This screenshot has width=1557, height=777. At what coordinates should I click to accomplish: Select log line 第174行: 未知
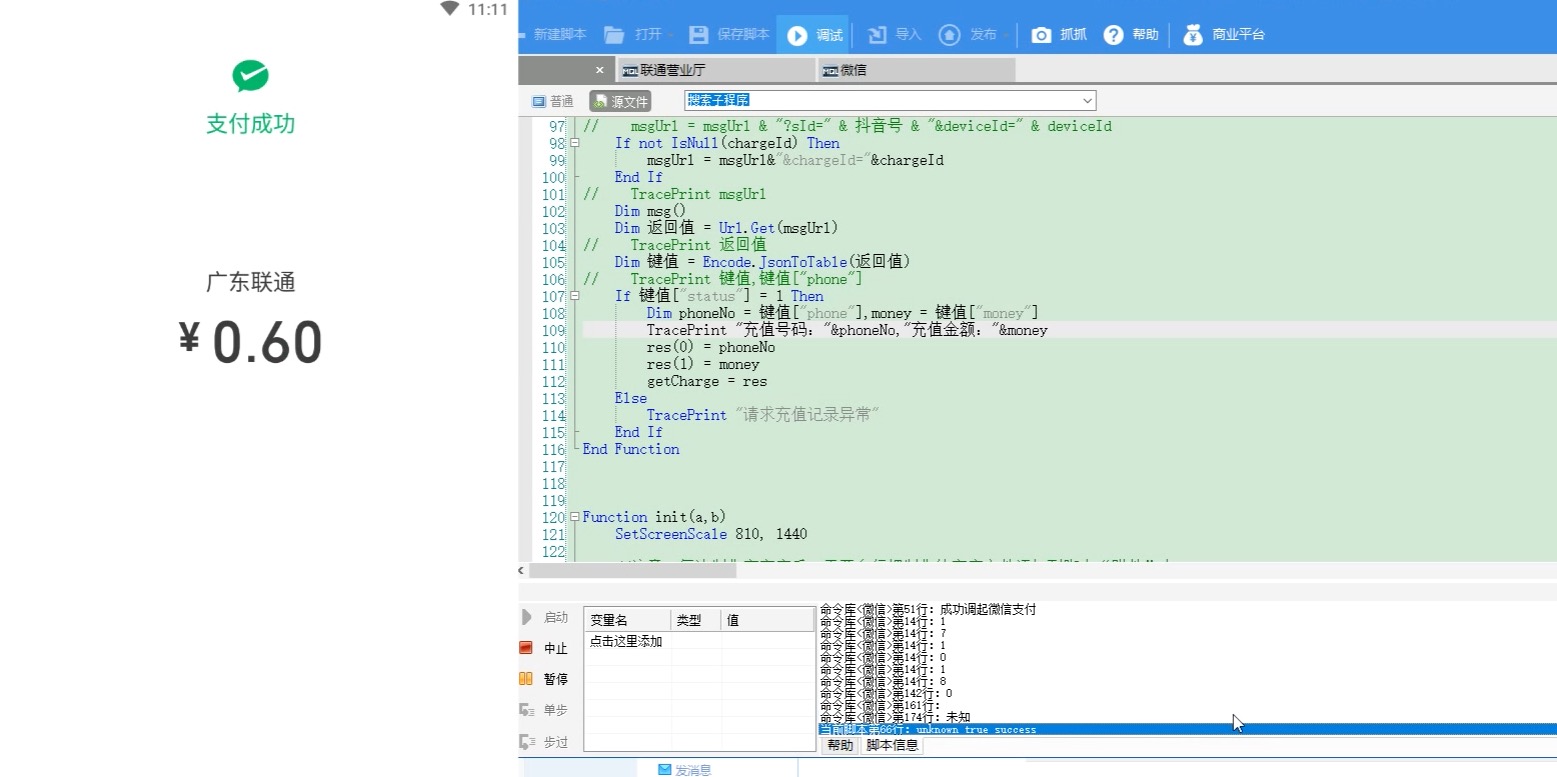(x=895, y=717)
